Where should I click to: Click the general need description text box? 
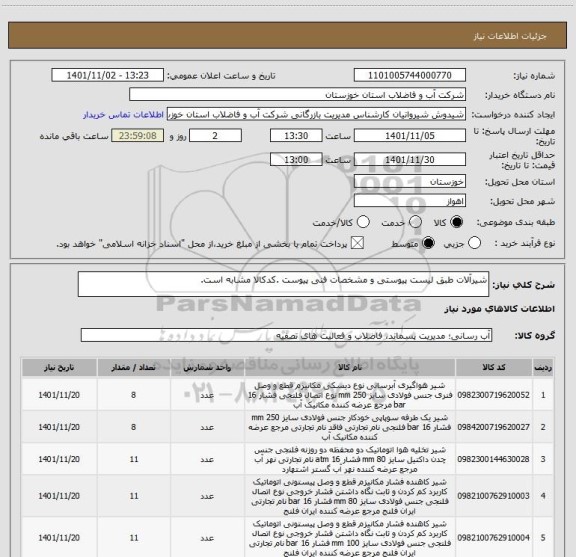(x=283, y=284)
